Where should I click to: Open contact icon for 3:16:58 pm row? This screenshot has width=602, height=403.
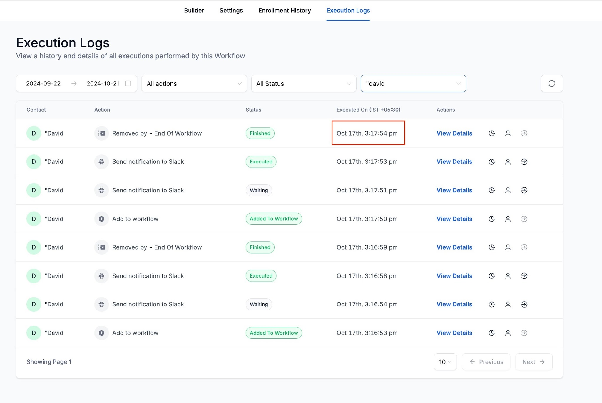pyautogui.click(x=508, y=276)
